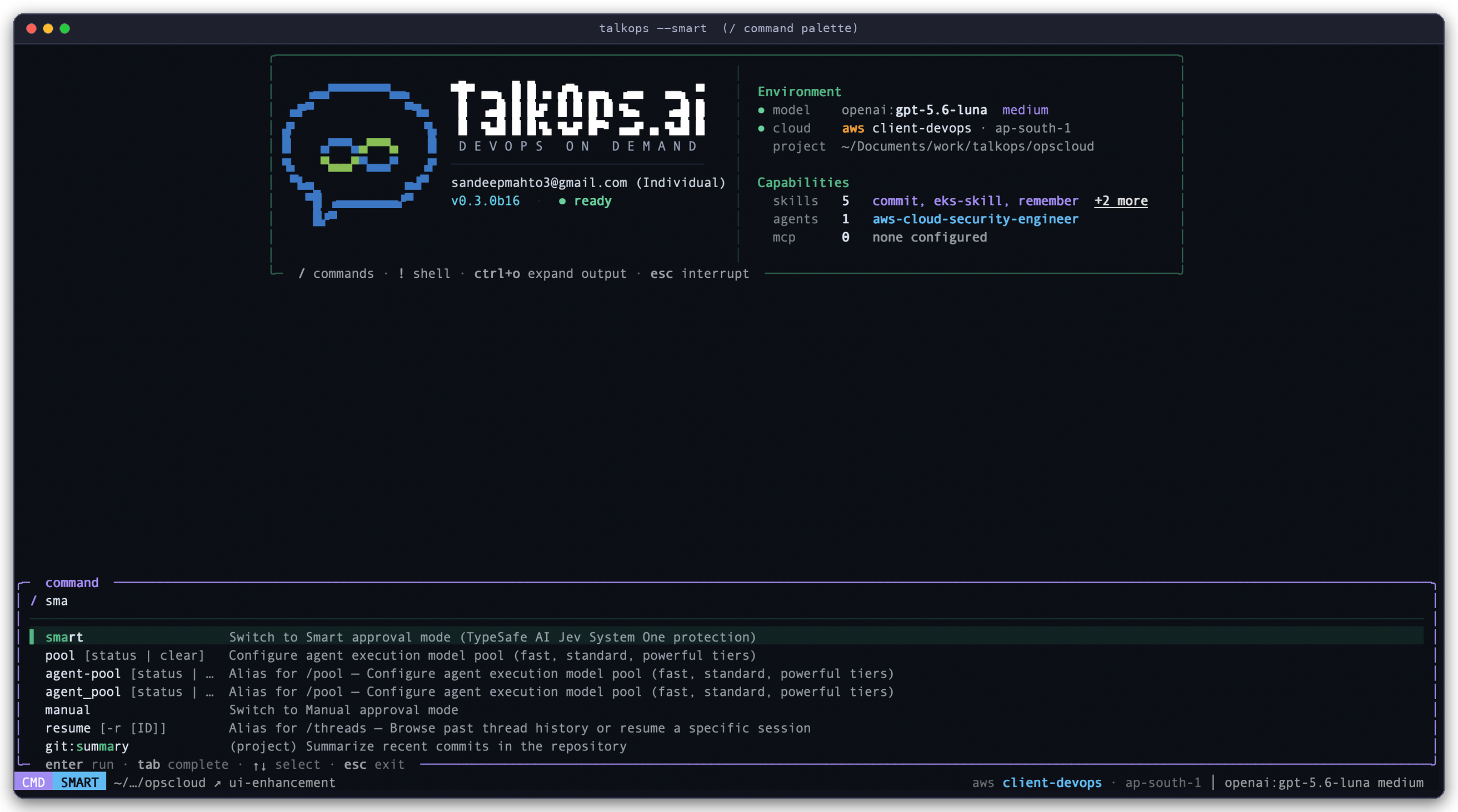Click the green dot beside cloud
The image size is (1458, 812).
(x=761, y=128)
